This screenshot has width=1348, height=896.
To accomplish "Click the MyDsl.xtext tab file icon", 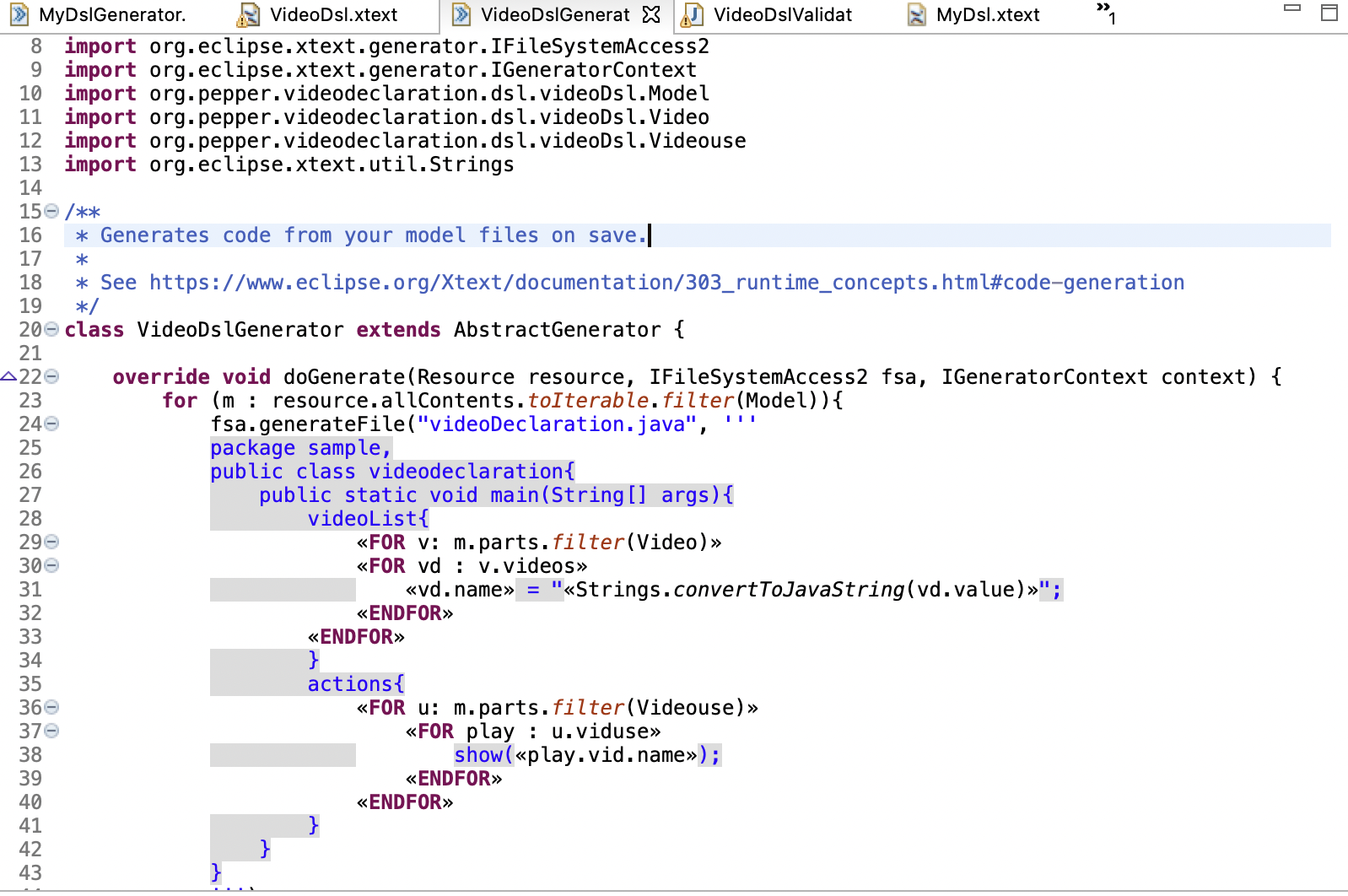I will click(916, 14).
